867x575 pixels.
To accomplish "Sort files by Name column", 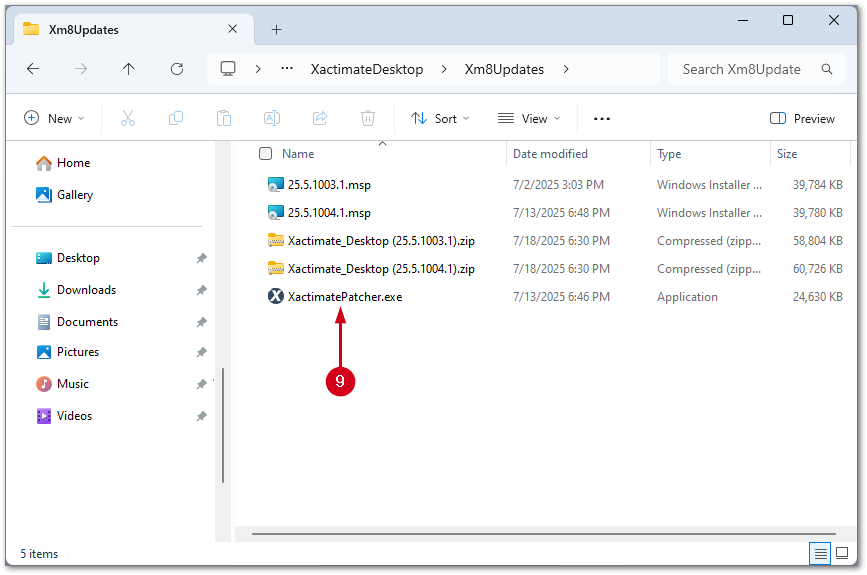I will click(298, 154).
